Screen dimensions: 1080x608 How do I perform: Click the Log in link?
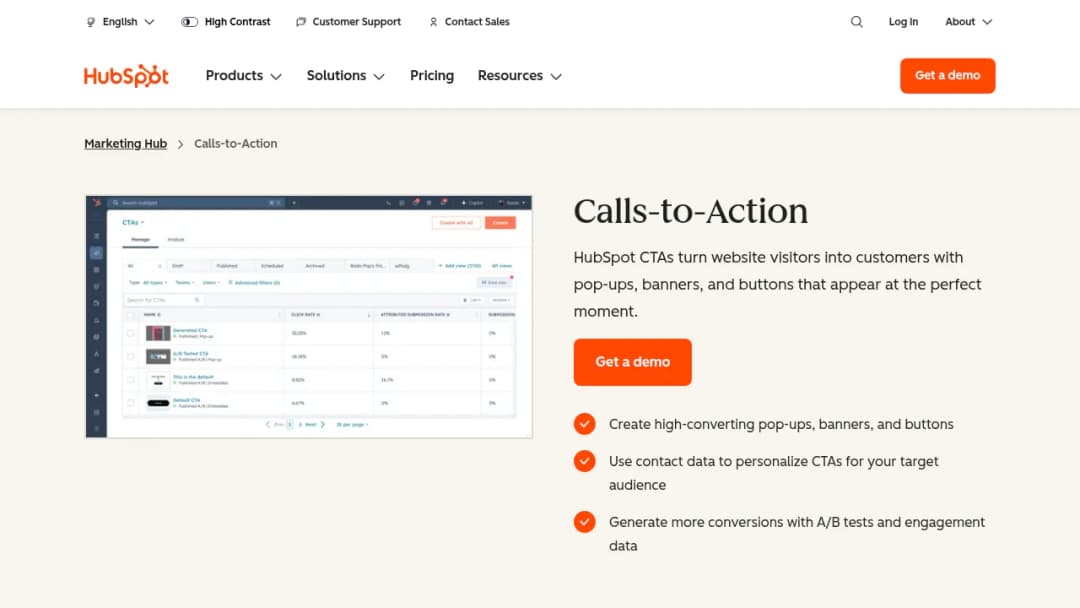[903, 21]
